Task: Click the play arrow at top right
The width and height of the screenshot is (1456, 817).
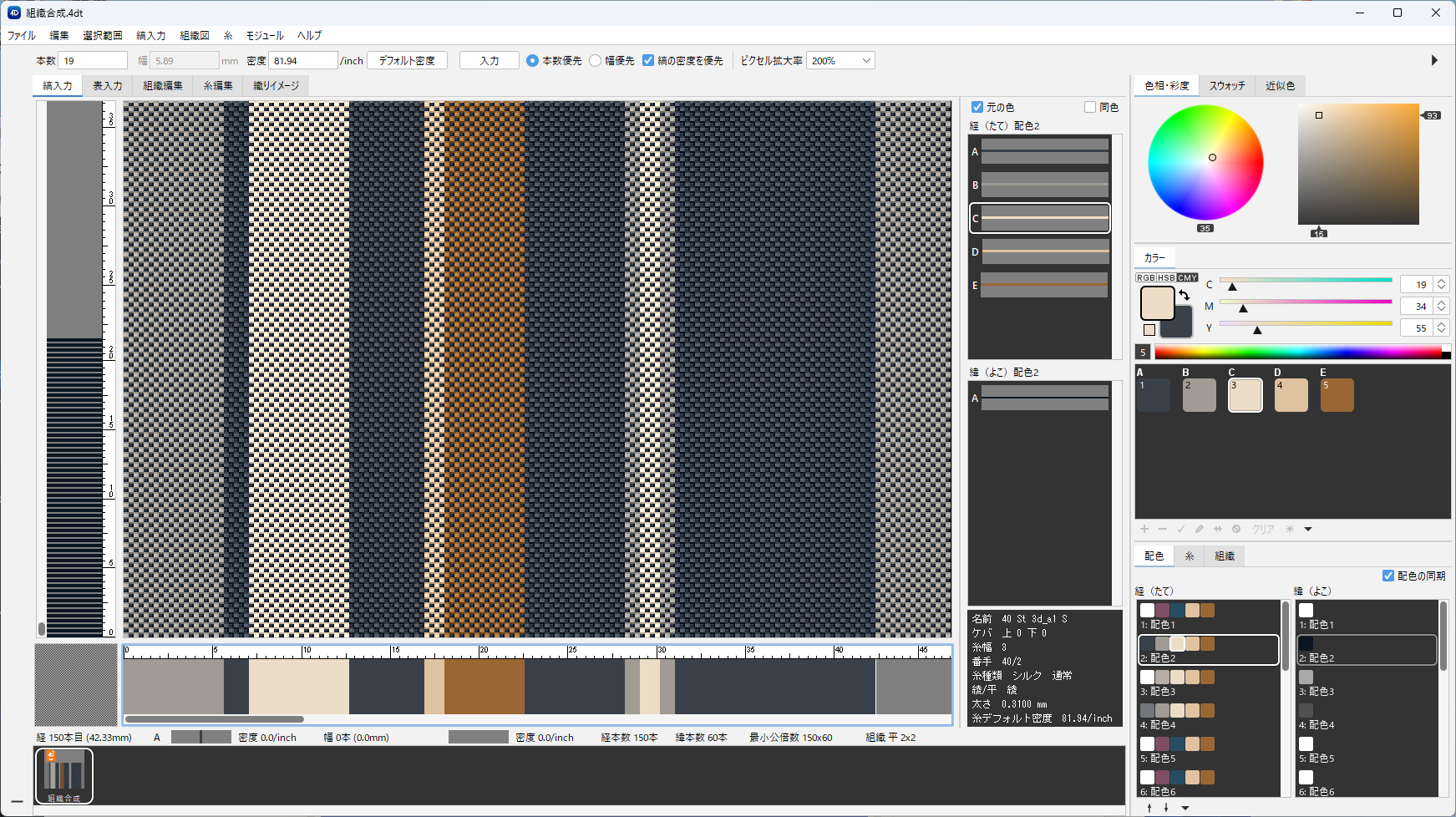Action: 1434,60
